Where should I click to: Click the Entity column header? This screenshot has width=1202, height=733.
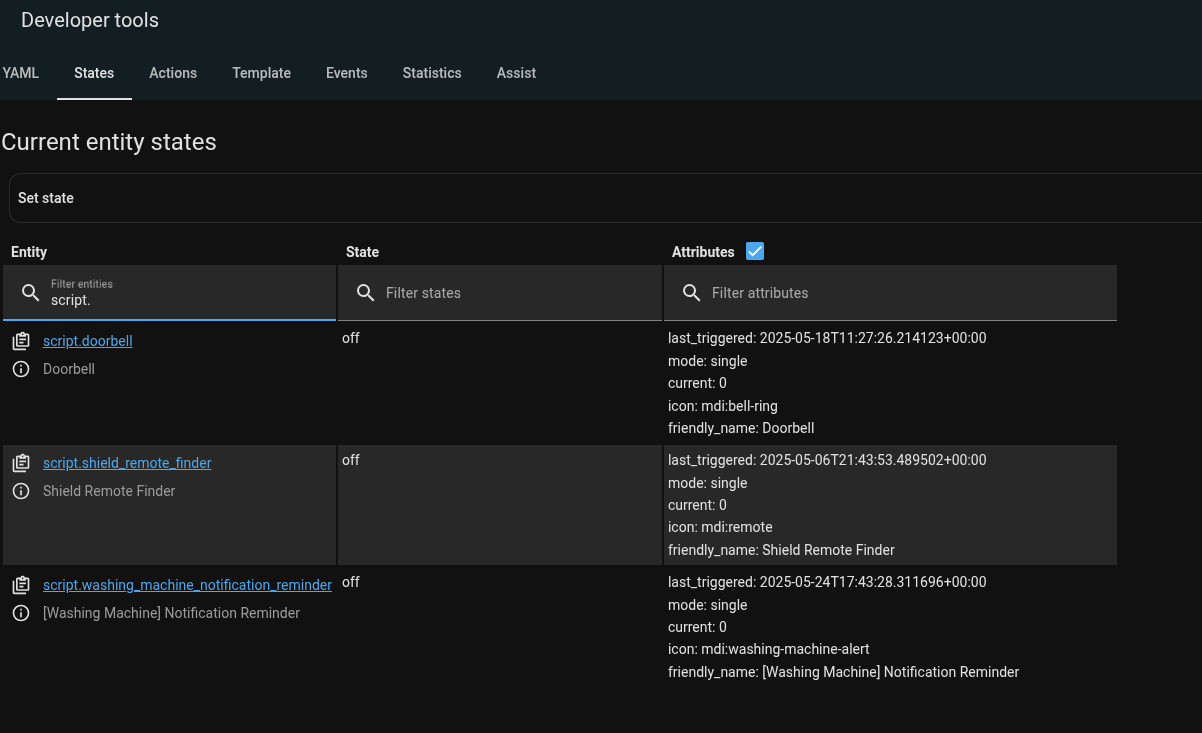[29, 252]
